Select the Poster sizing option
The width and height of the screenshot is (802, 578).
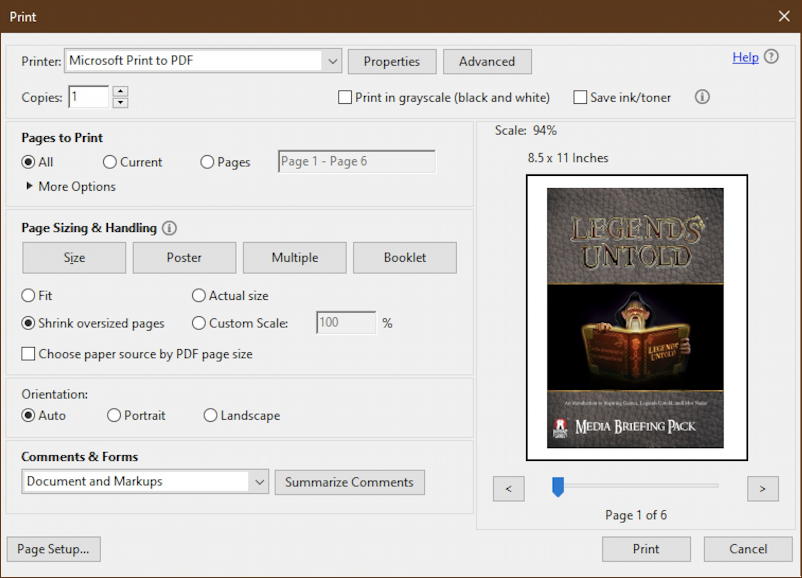click(x=184, y=257)
